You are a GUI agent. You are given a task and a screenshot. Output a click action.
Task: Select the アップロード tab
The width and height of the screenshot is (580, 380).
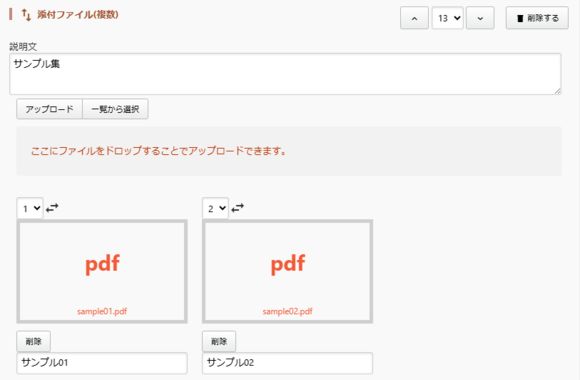click(49, 109)
